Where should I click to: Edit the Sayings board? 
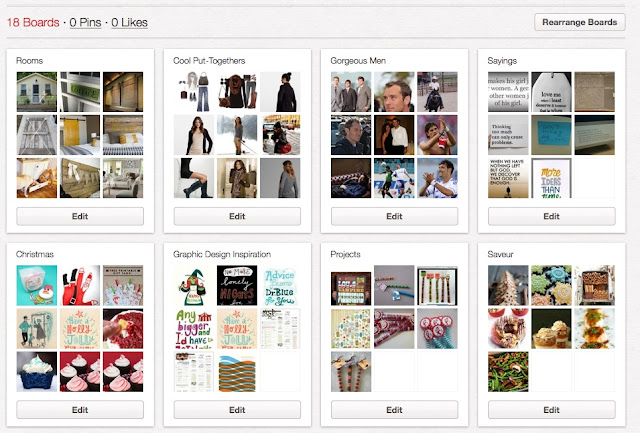point(551,216)
